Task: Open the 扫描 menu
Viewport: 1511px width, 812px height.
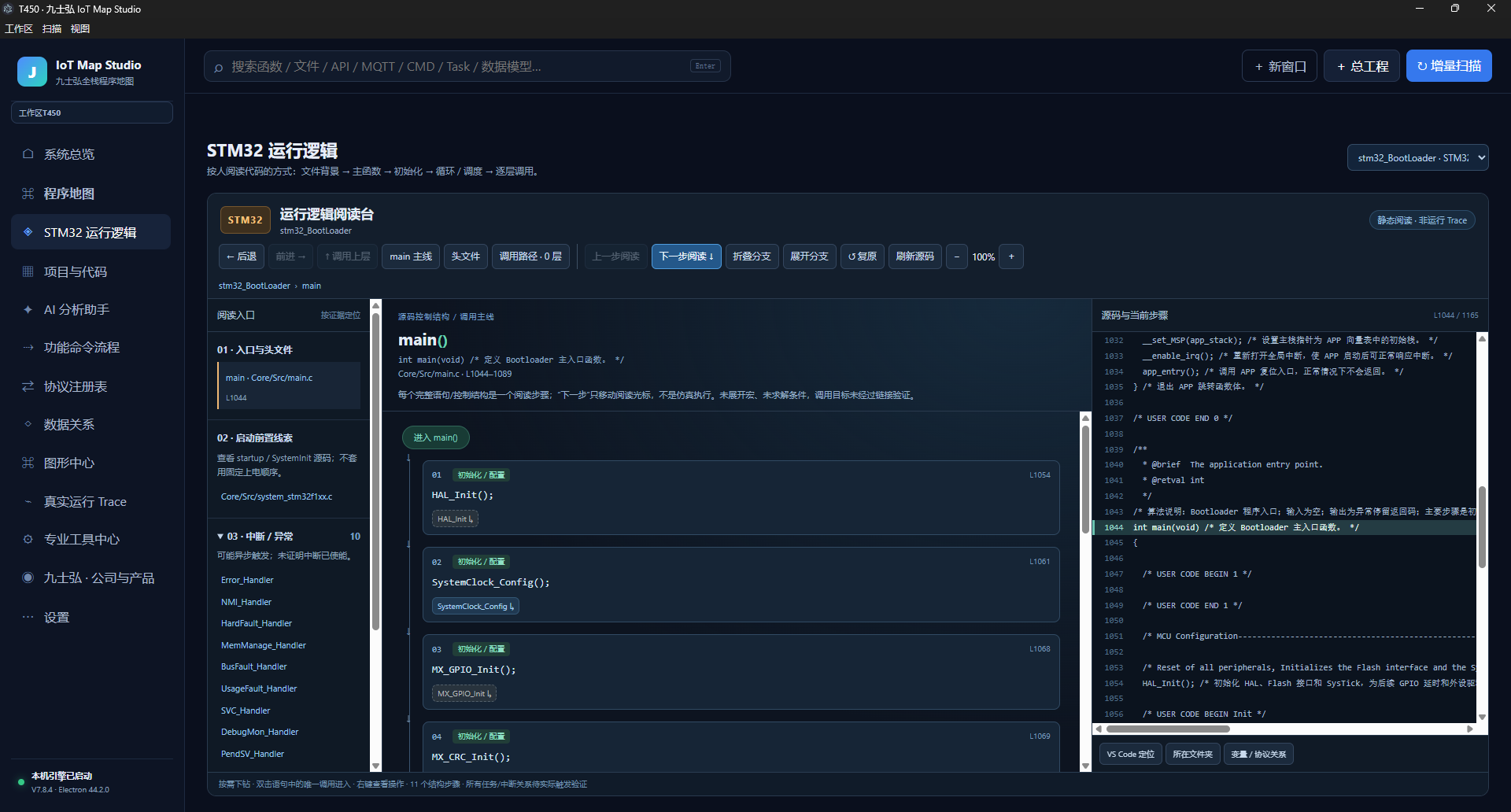Action: 52,28
